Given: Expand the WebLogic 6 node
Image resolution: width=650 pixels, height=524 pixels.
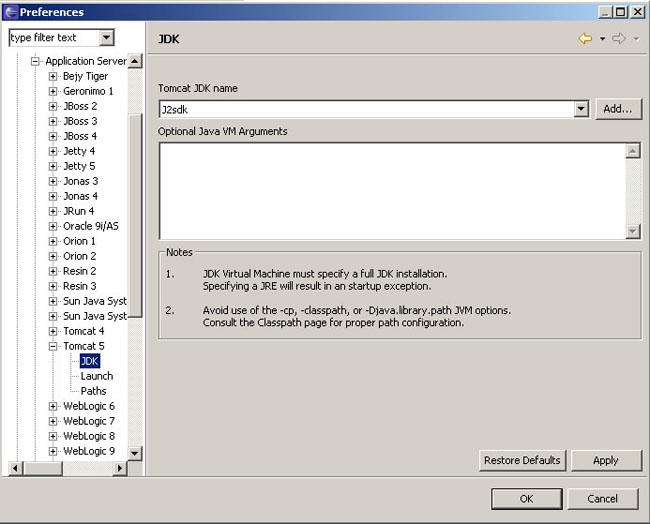Looking at the screenshot, I should click(53, 406).
